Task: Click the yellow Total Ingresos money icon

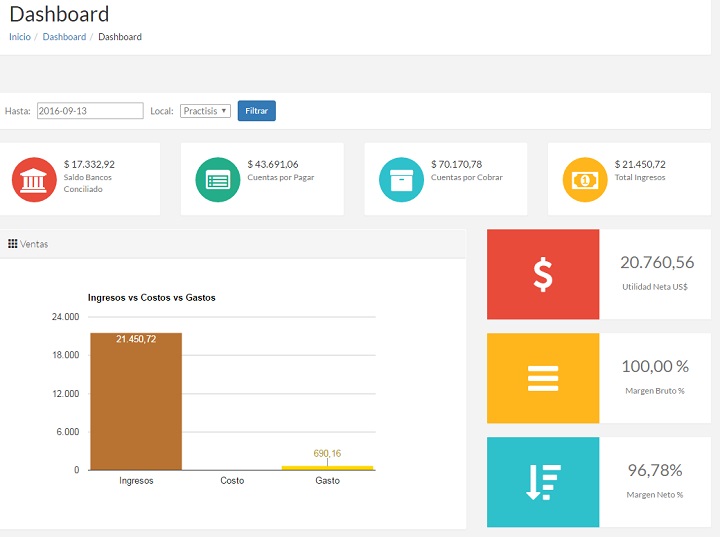Action: tap(585, 180)
